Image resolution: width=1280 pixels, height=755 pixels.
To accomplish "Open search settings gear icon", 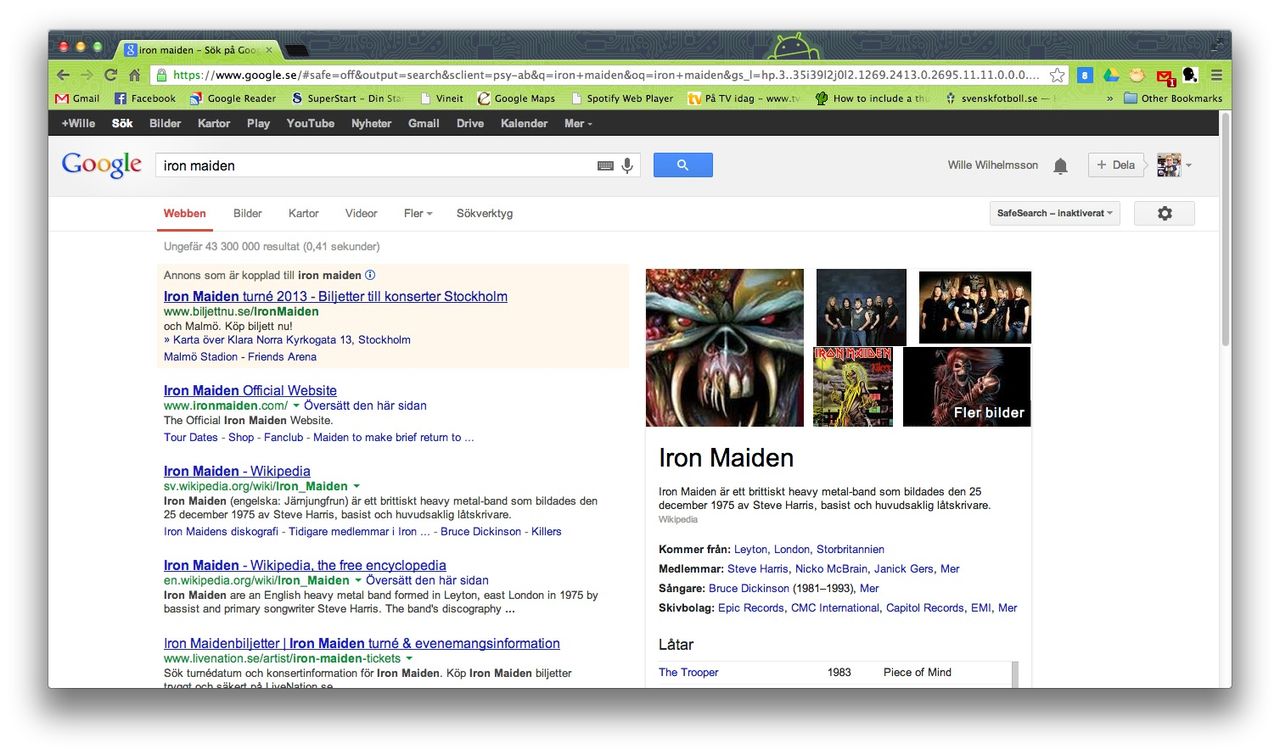I will click(x=1164, y=213).
